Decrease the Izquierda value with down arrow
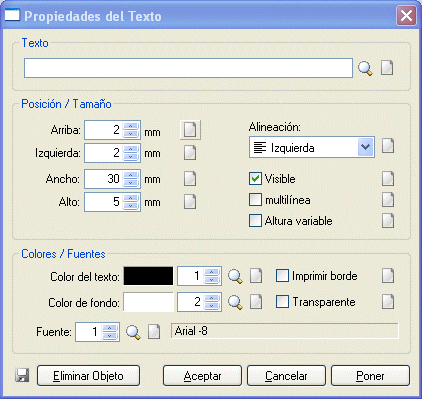This screenshot has width=422, height=399. tap(131, 157)
